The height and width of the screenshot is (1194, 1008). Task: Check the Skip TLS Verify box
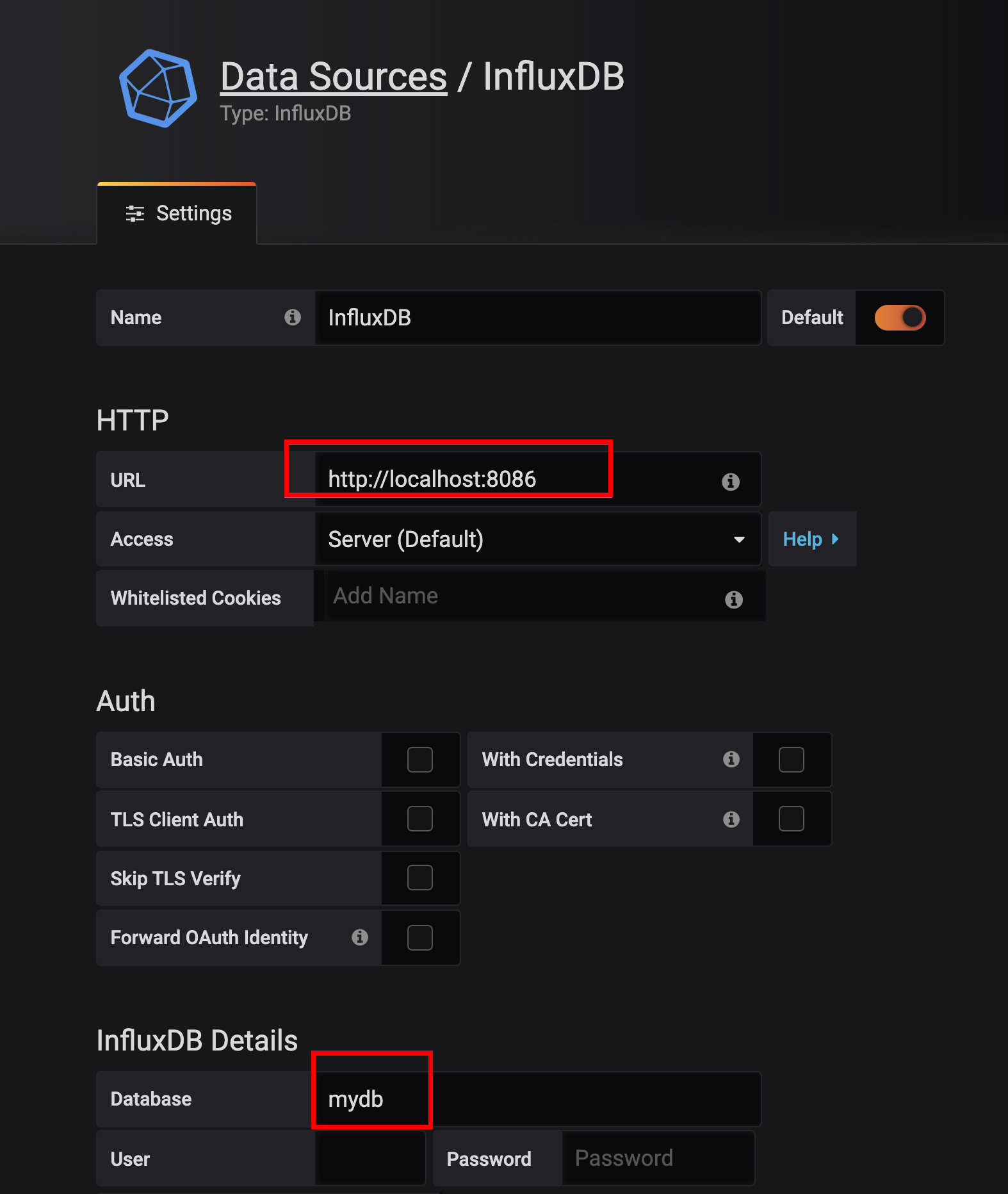[x=420, y=878]
